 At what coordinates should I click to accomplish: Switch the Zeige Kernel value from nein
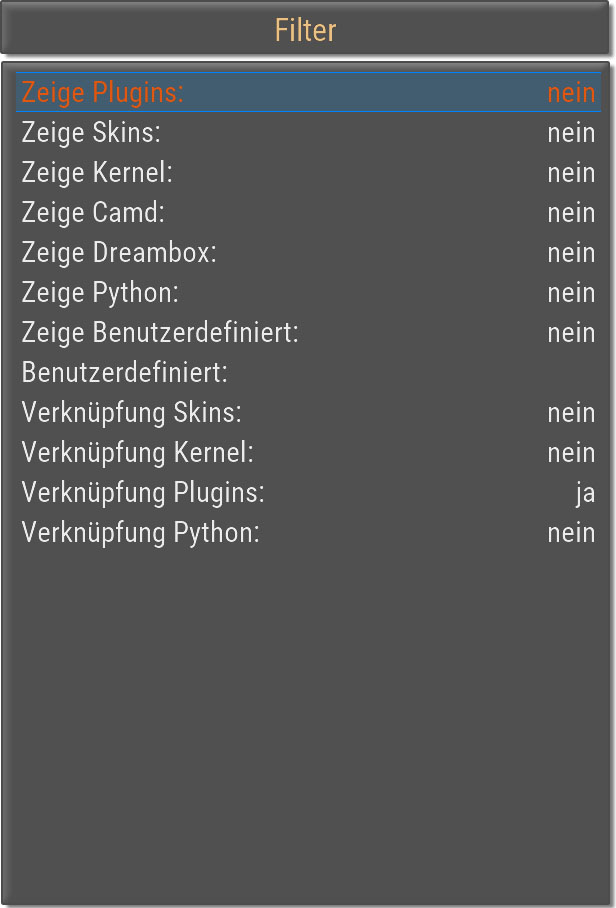coord(571,173)
